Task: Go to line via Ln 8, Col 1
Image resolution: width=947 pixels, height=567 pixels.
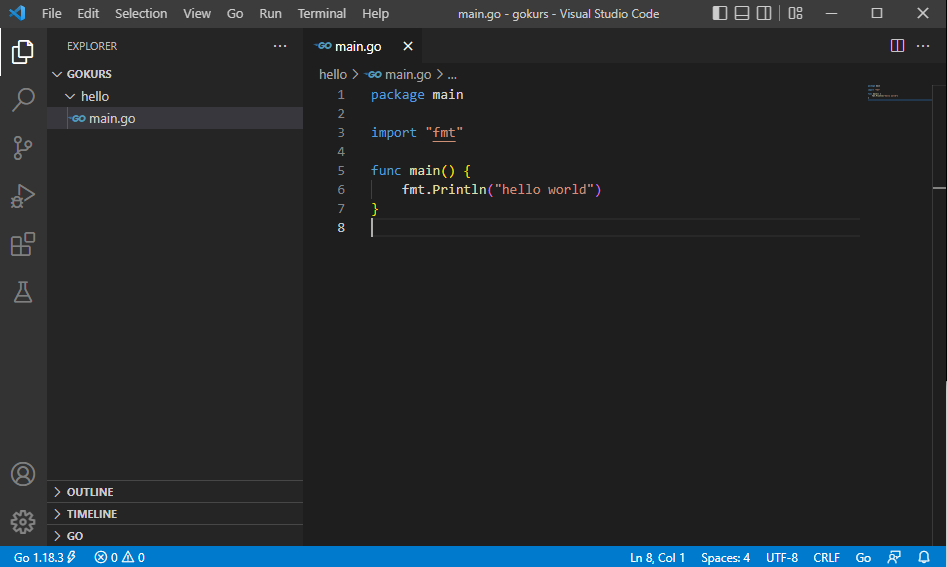Action: 657,557
